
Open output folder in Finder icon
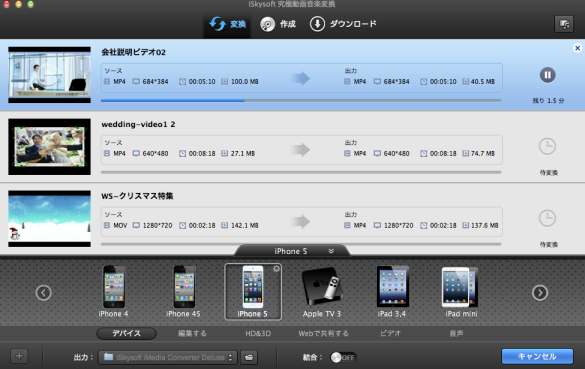pyautogui.click(x=249, y=357)
